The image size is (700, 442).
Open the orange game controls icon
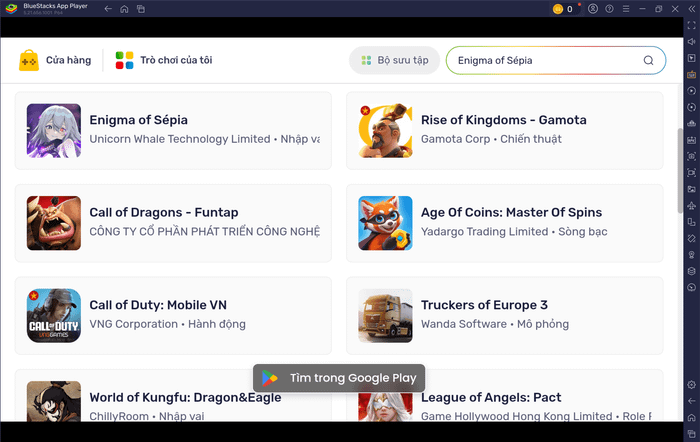(692, 75)
